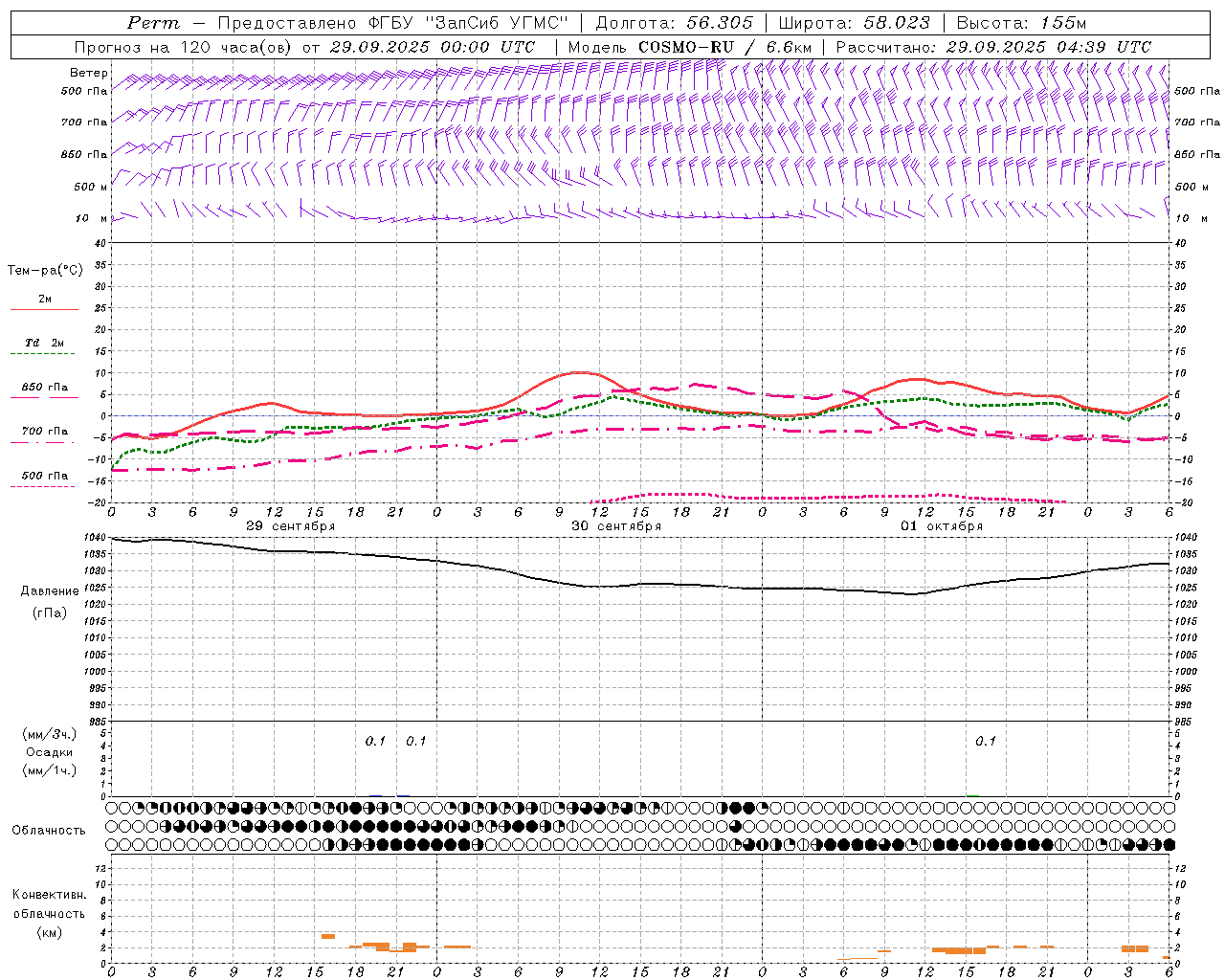Click the "(мм/1ч.)" precipitation unit label

coord(50,770)
